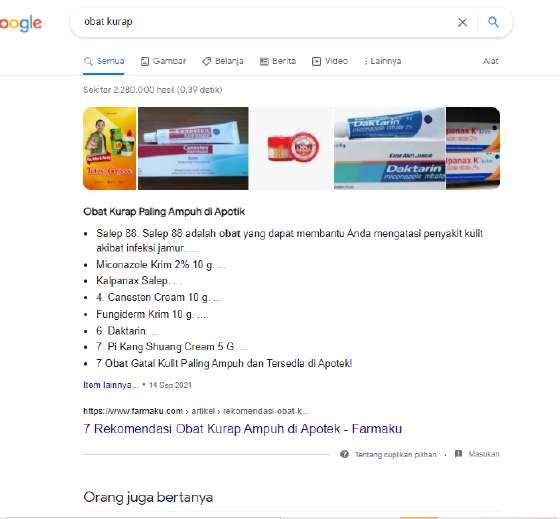
Task: Click the blue magnifier search icon
Action: click(493, 22)
